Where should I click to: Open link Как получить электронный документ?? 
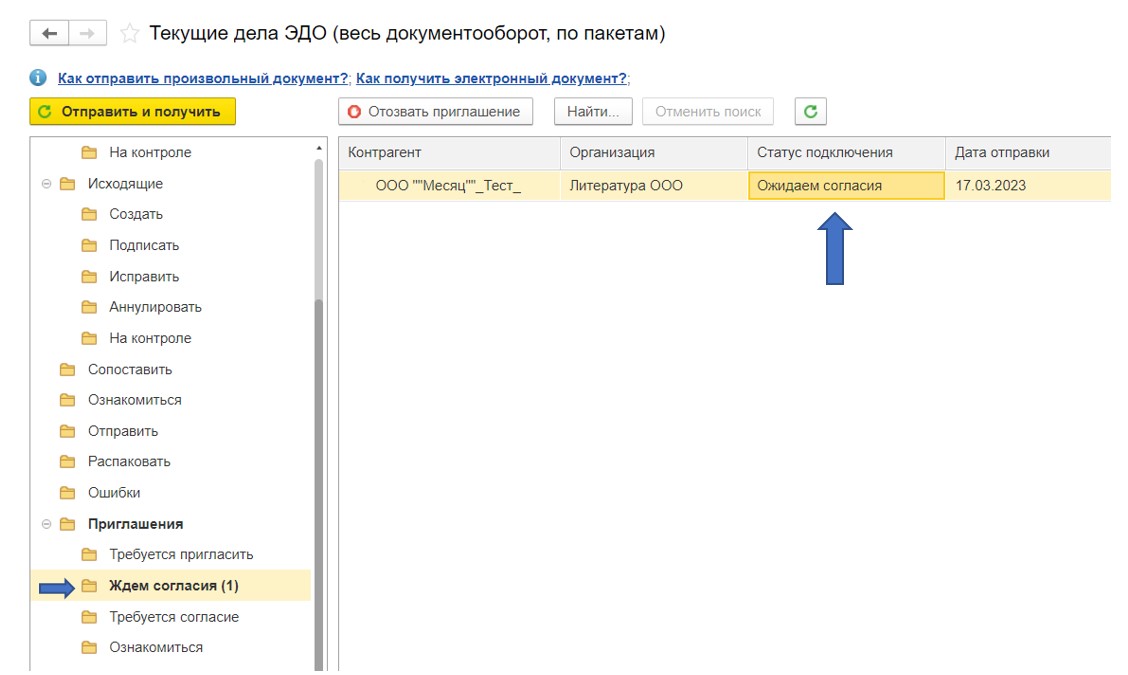491,78
